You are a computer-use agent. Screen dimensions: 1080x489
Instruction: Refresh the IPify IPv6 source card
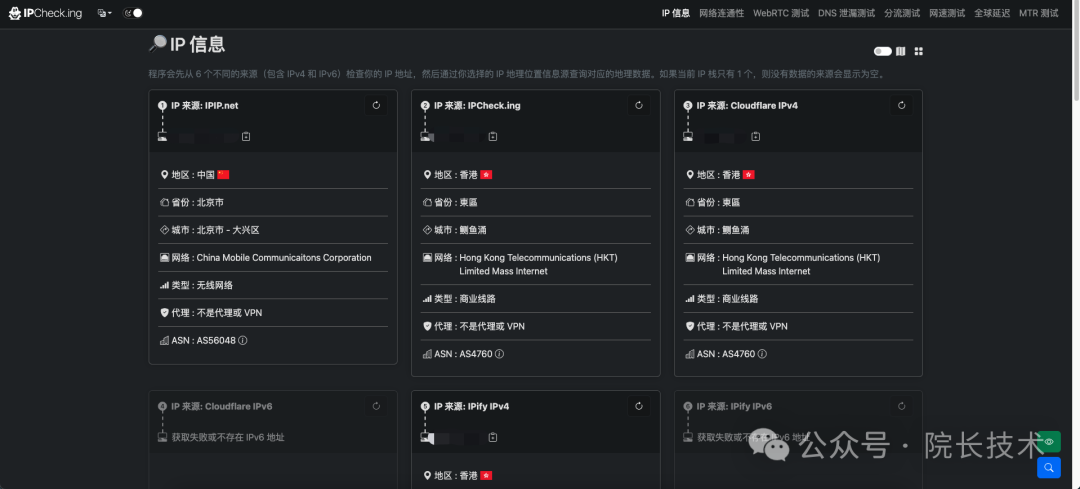point(902,406)
